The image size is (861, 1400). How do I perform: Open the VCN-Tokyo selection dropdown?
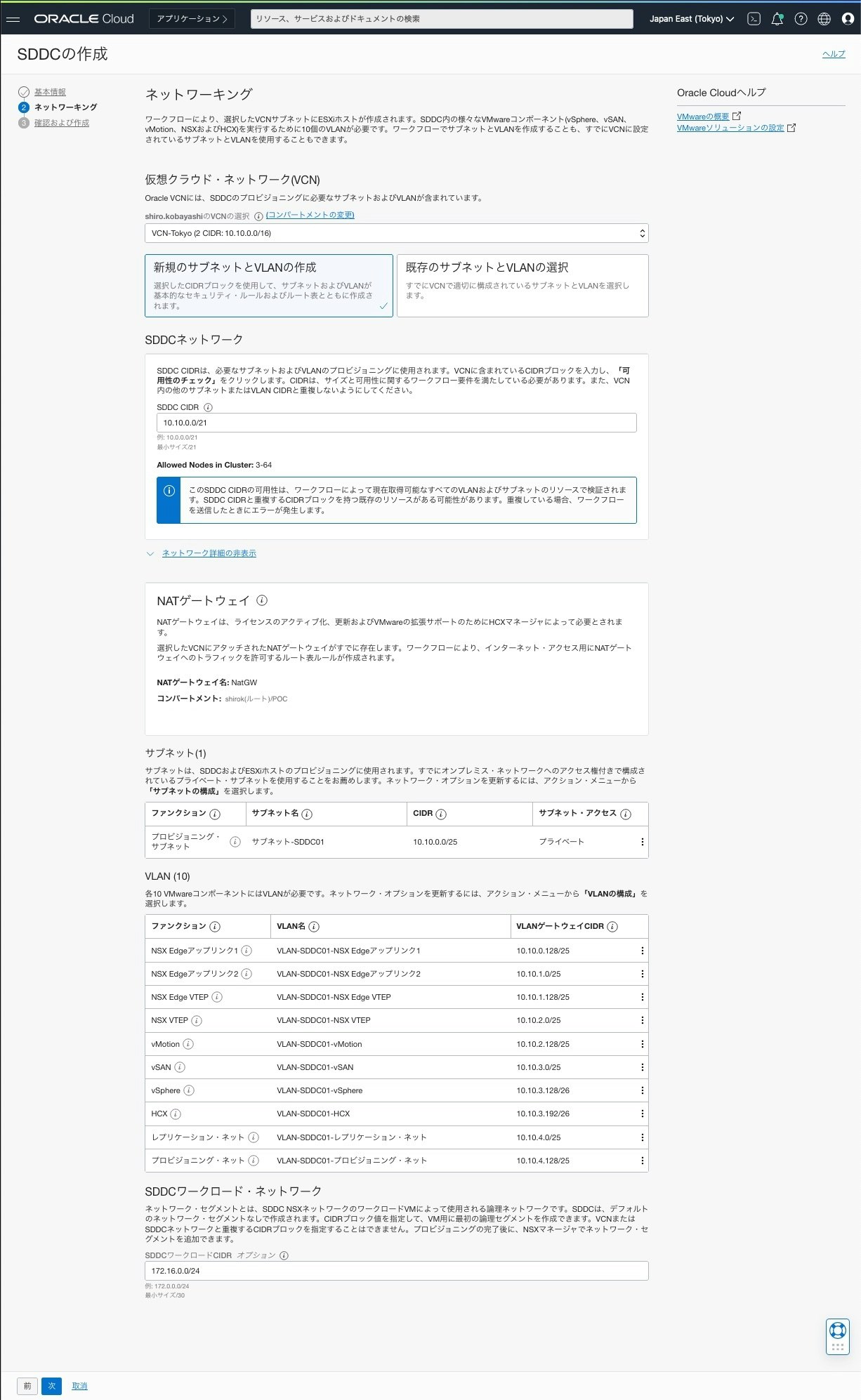396,233
